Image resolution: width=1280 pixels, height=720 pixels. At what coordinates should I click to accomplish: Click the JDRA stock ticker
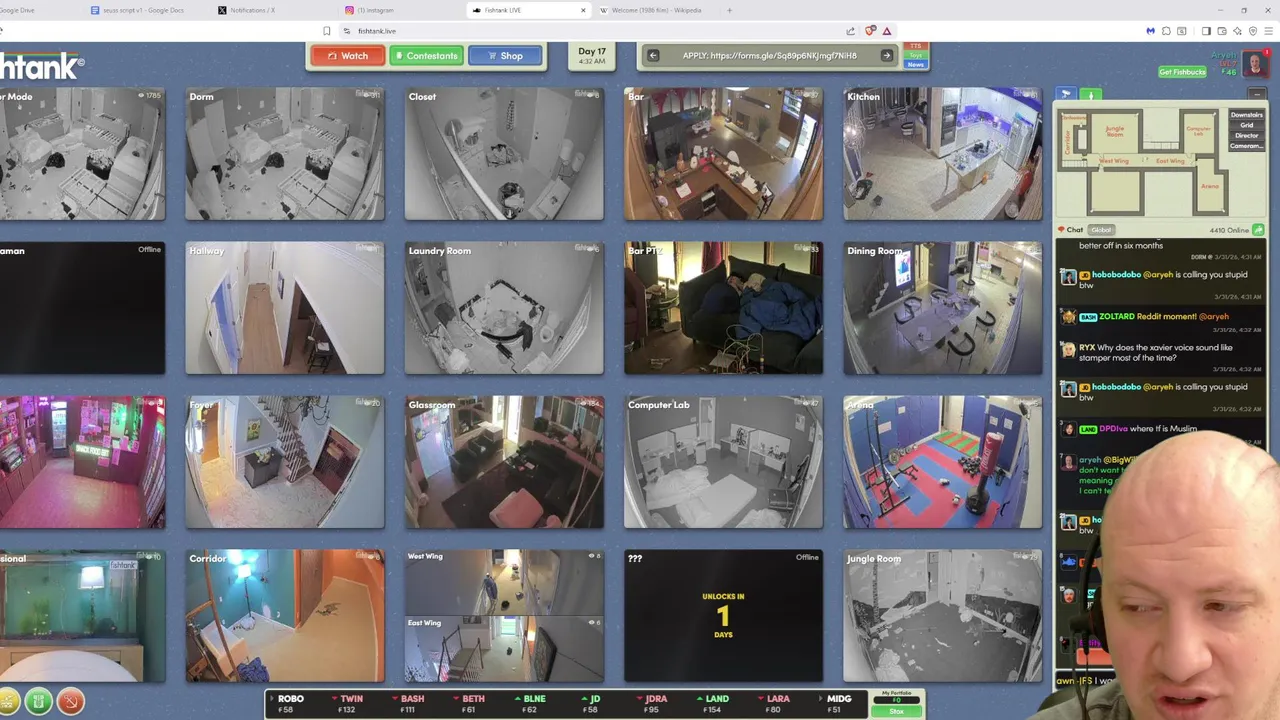click(654, 704)
